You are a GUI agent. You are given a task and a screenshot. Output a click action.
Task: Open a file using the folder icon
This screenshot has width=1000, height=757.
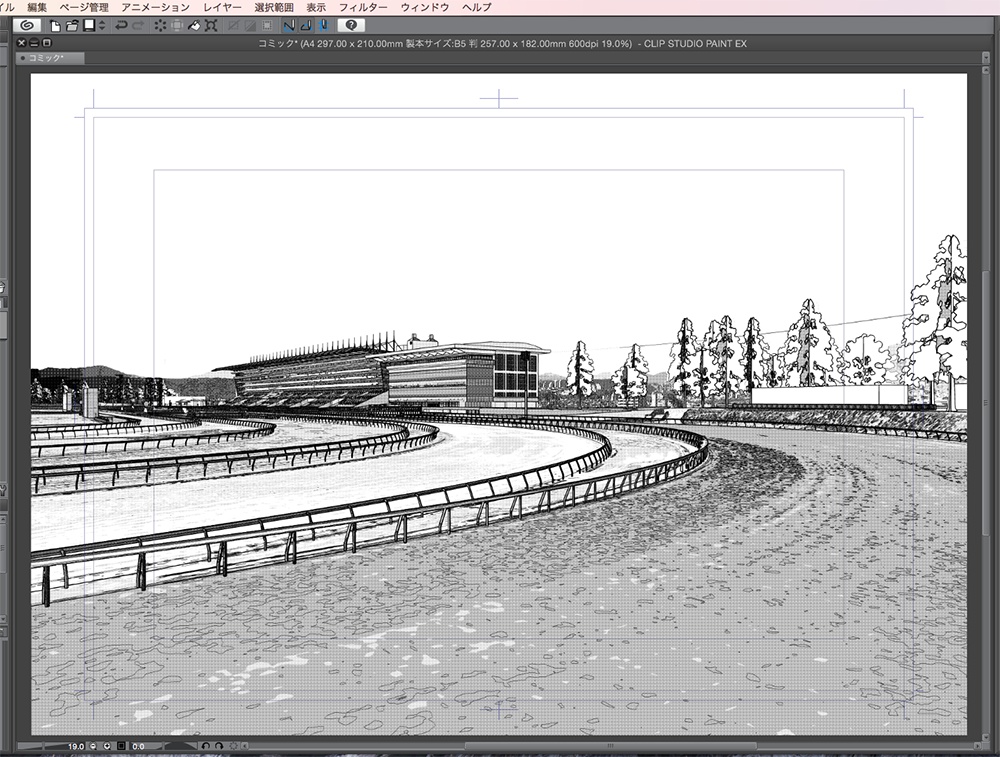[70, 27]
